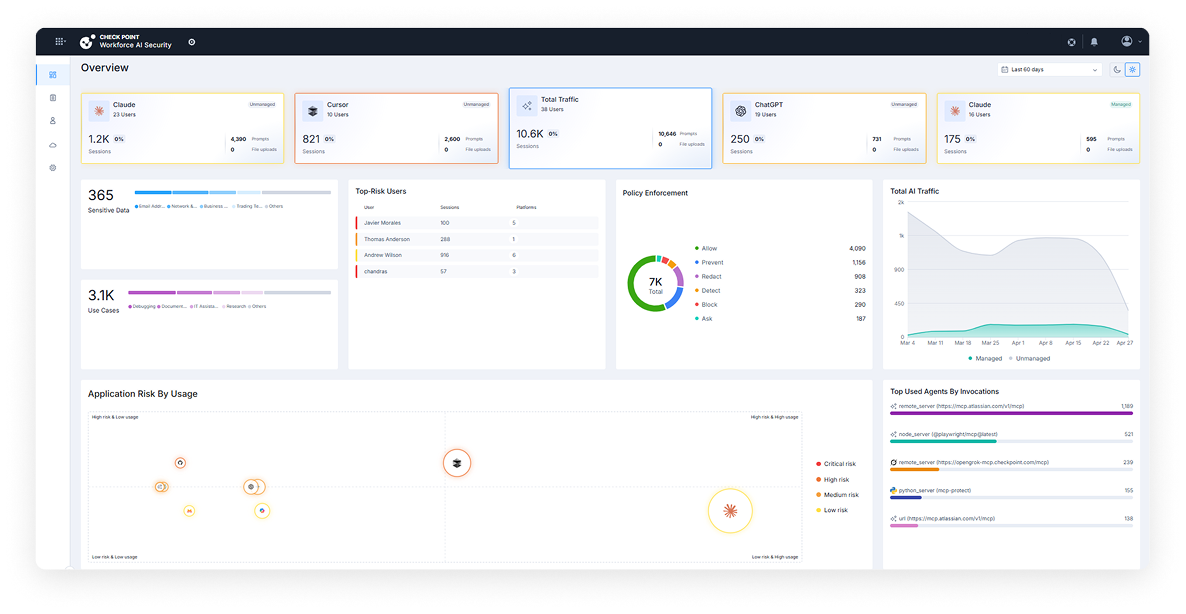Toggle the Unmanaged series in traffic legend
1186x614 pixels.
tap(1029, 358)
